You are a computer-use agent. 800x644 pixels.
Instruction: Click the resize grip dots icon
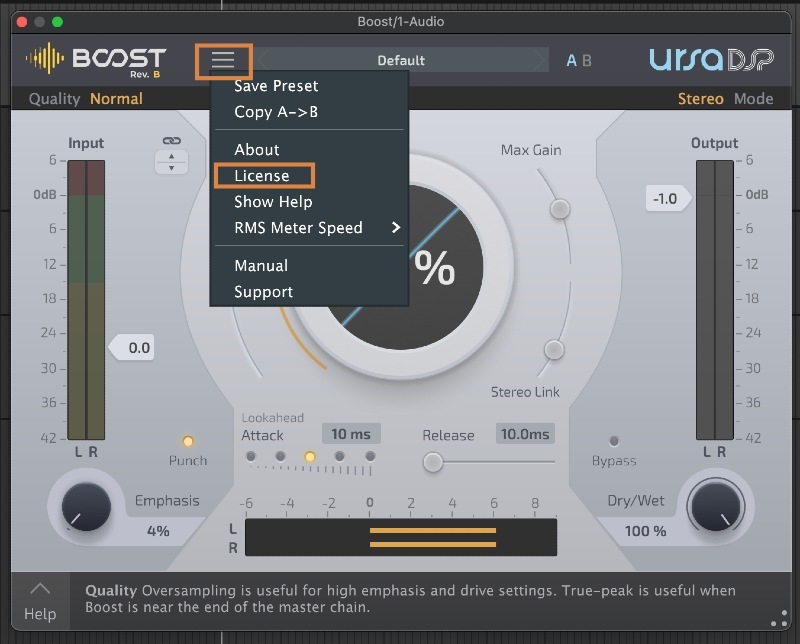click(x=779, y=618)
